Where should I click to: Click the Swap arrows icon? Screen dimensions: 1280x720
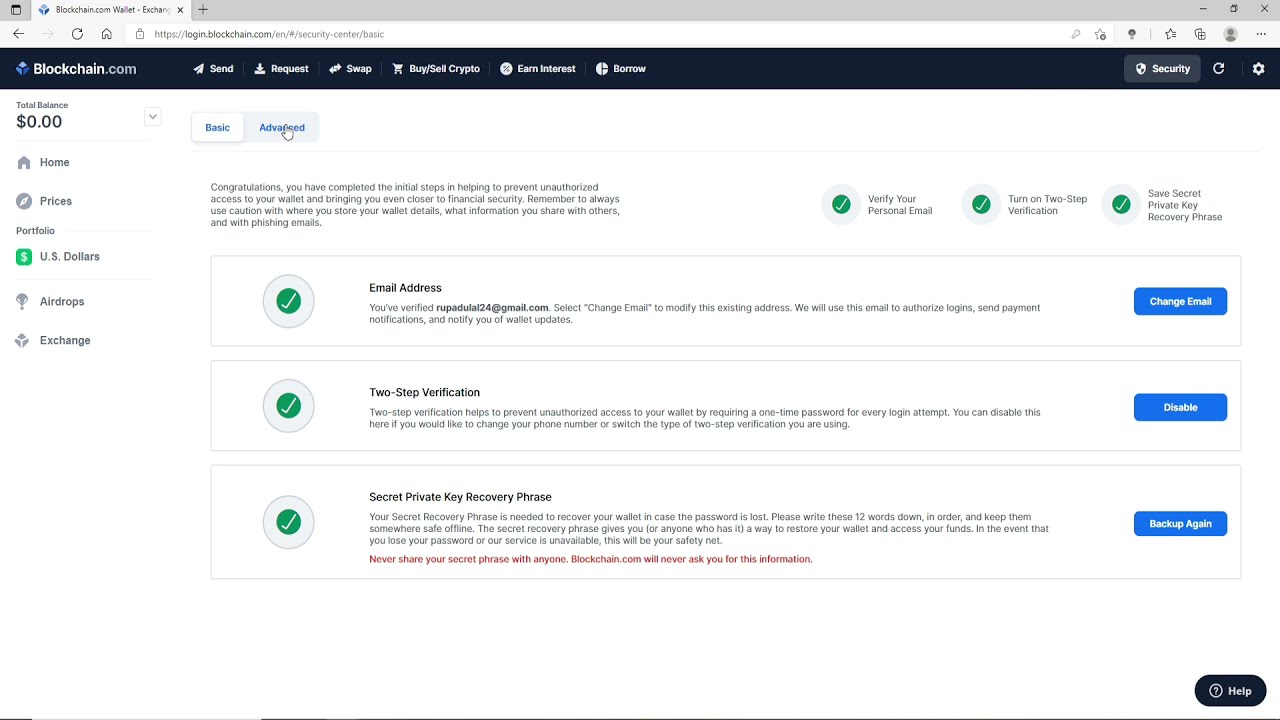[x=335, y=69]
